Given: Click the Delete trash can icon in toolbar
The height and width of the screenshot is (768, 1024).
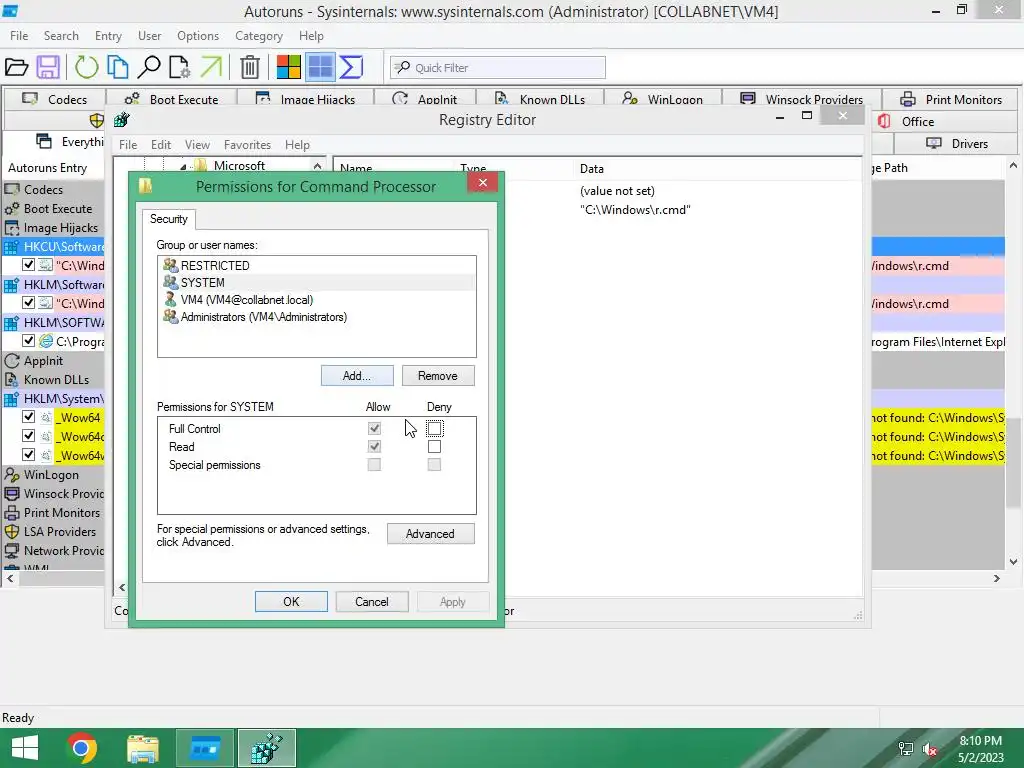Looking at the screenshot, I should coord(249,67).
